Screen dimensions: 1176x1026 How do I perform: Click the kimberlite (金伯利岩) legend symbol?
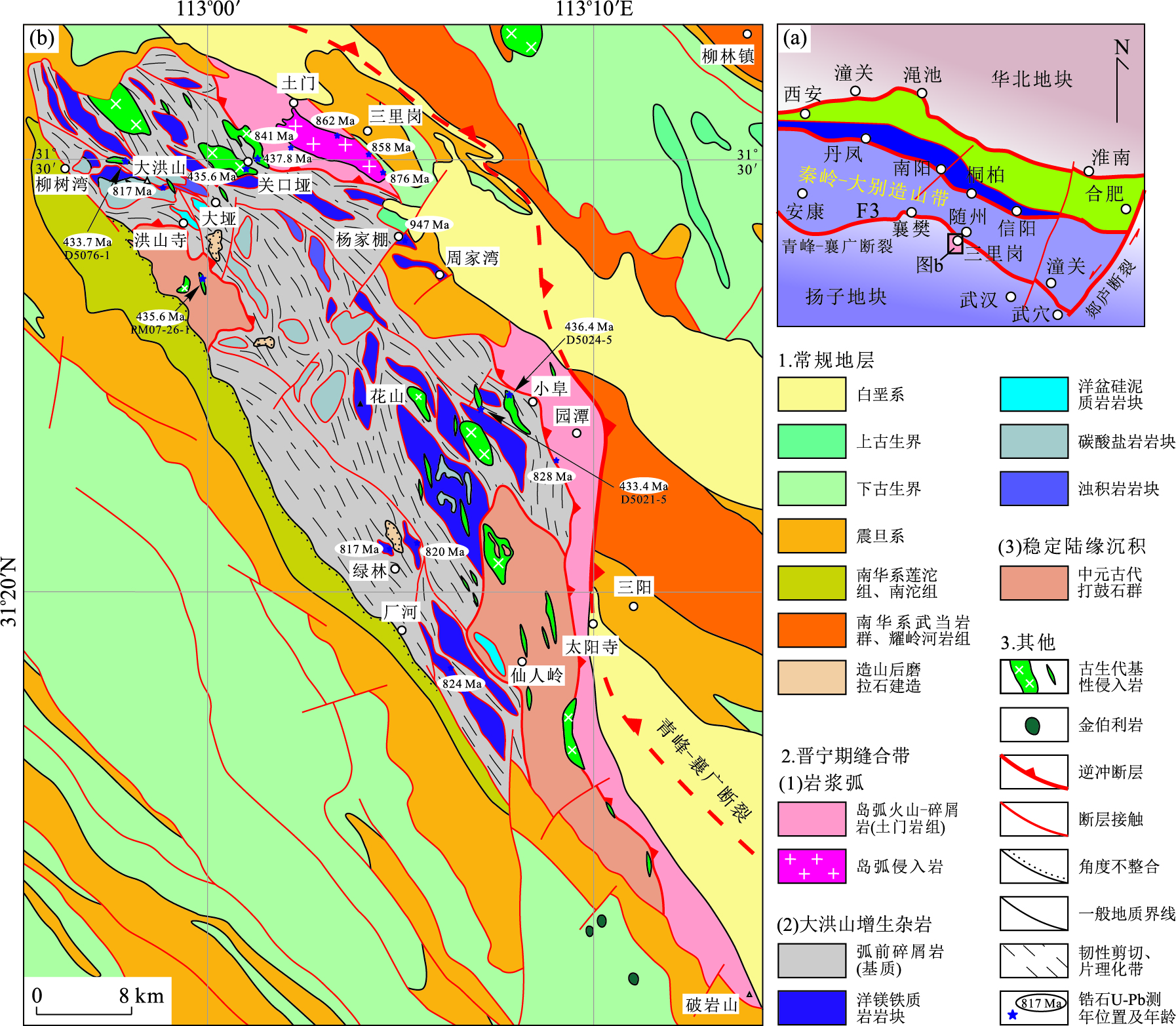tap(1033, 724)
